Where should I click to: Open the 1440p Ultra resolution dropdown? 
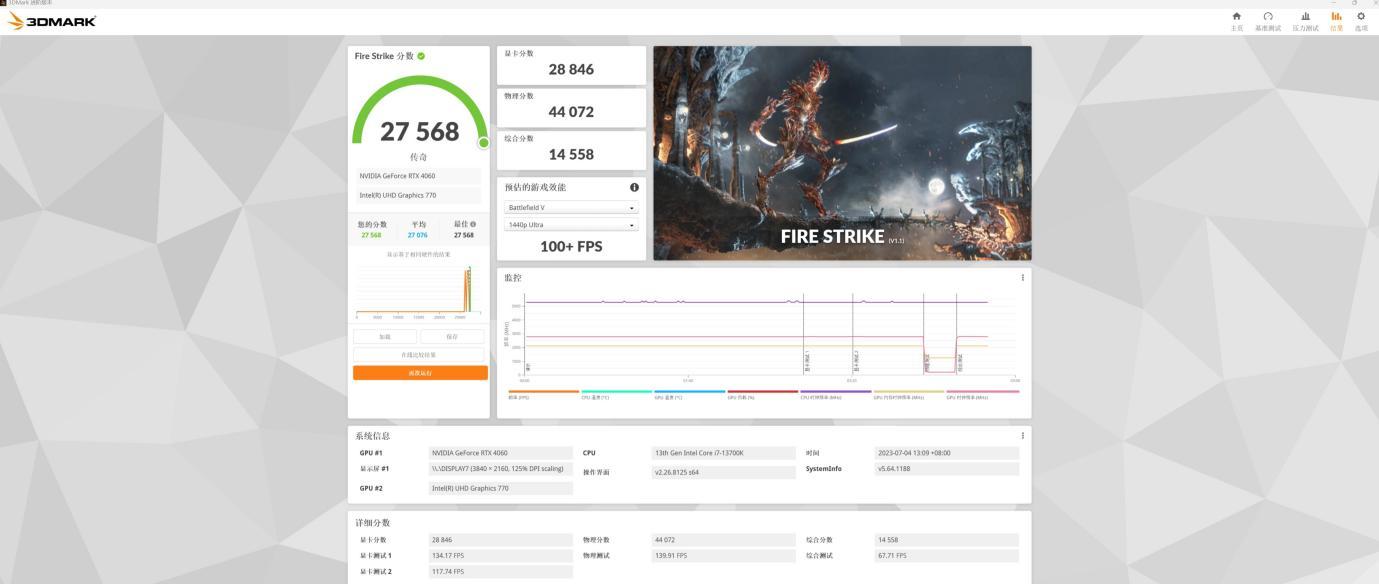point(571,225)
